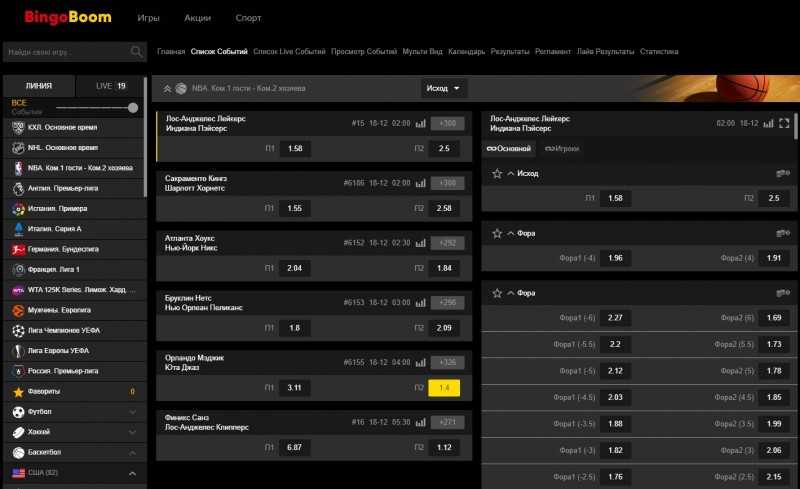800x489 pixels.
Task: Open the Исход market dropdown
Action: [443, 88]
